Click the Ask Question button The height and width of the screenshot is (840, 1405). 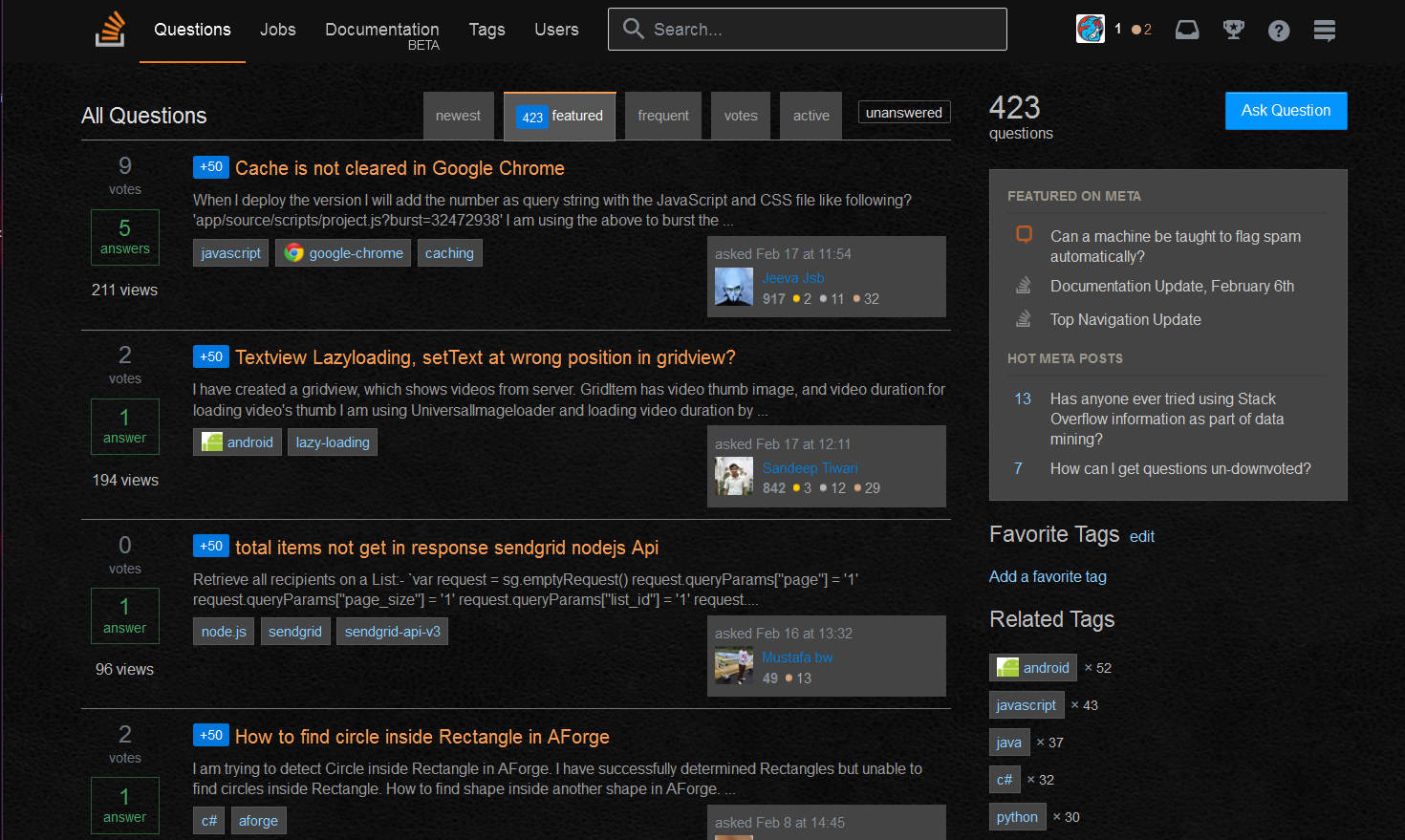(1286, 110)
